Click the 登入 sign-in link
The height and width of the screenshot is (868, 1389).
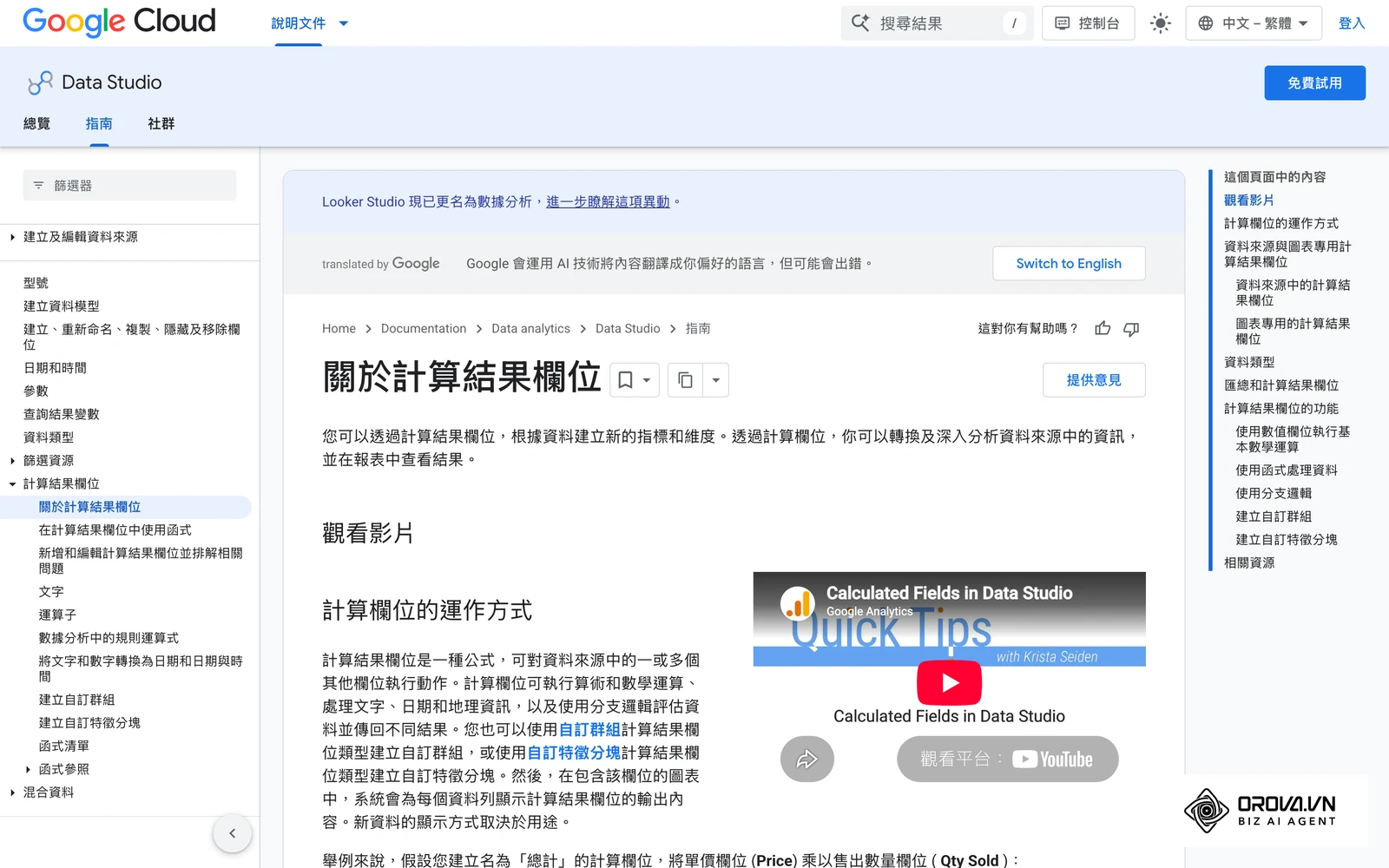click(1351, 23)
